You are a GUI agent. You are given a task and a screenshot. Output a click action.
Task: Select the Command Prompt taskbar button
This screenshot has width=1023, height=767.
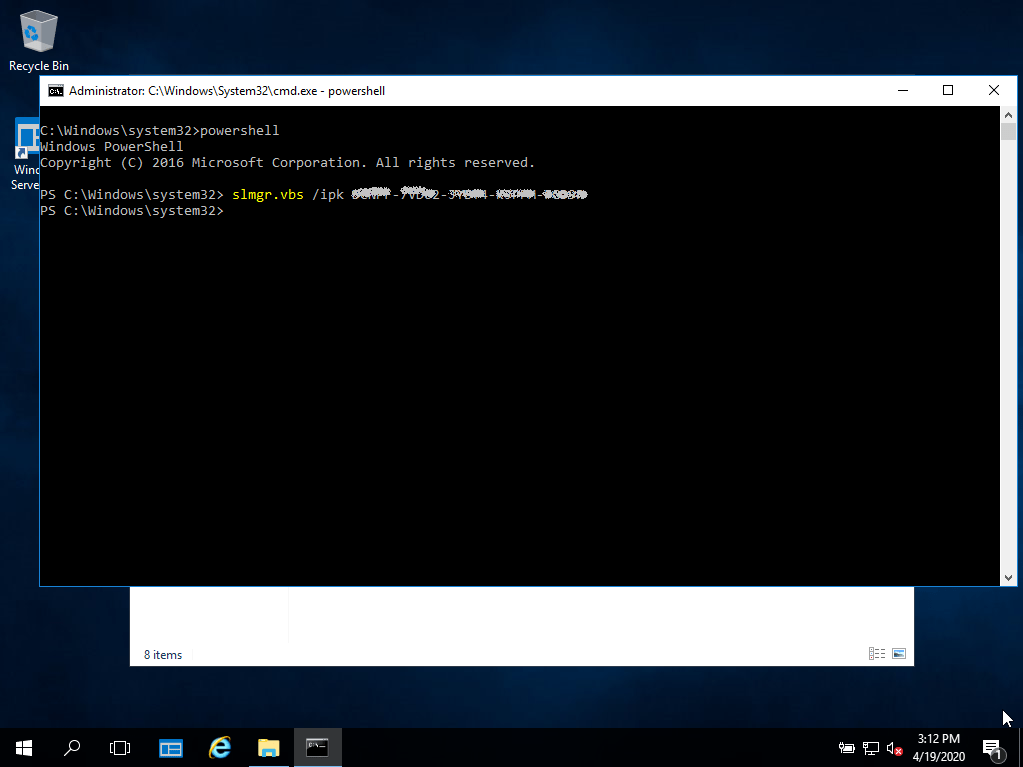tap(317, 747)
